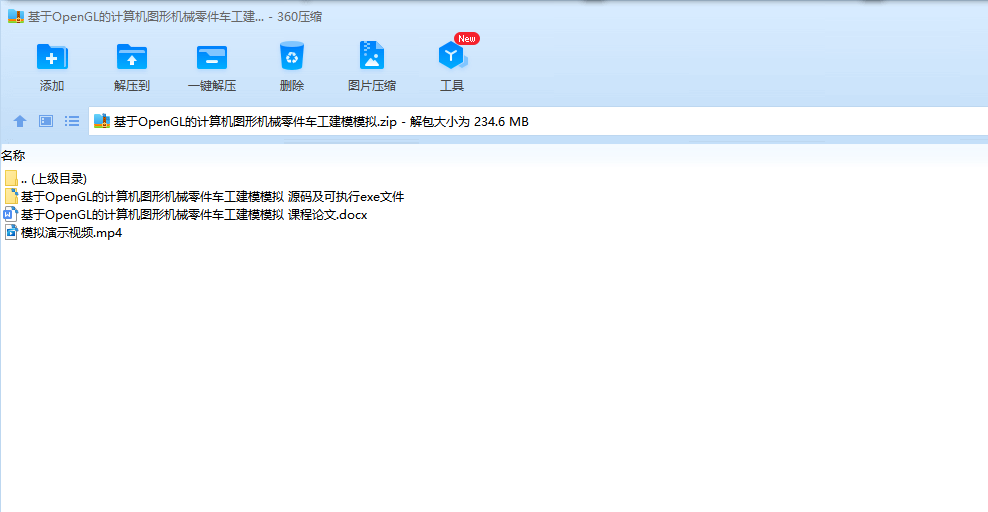Click the video icon of the mp4 file
988x512 pixels.
tap(10, 233)
